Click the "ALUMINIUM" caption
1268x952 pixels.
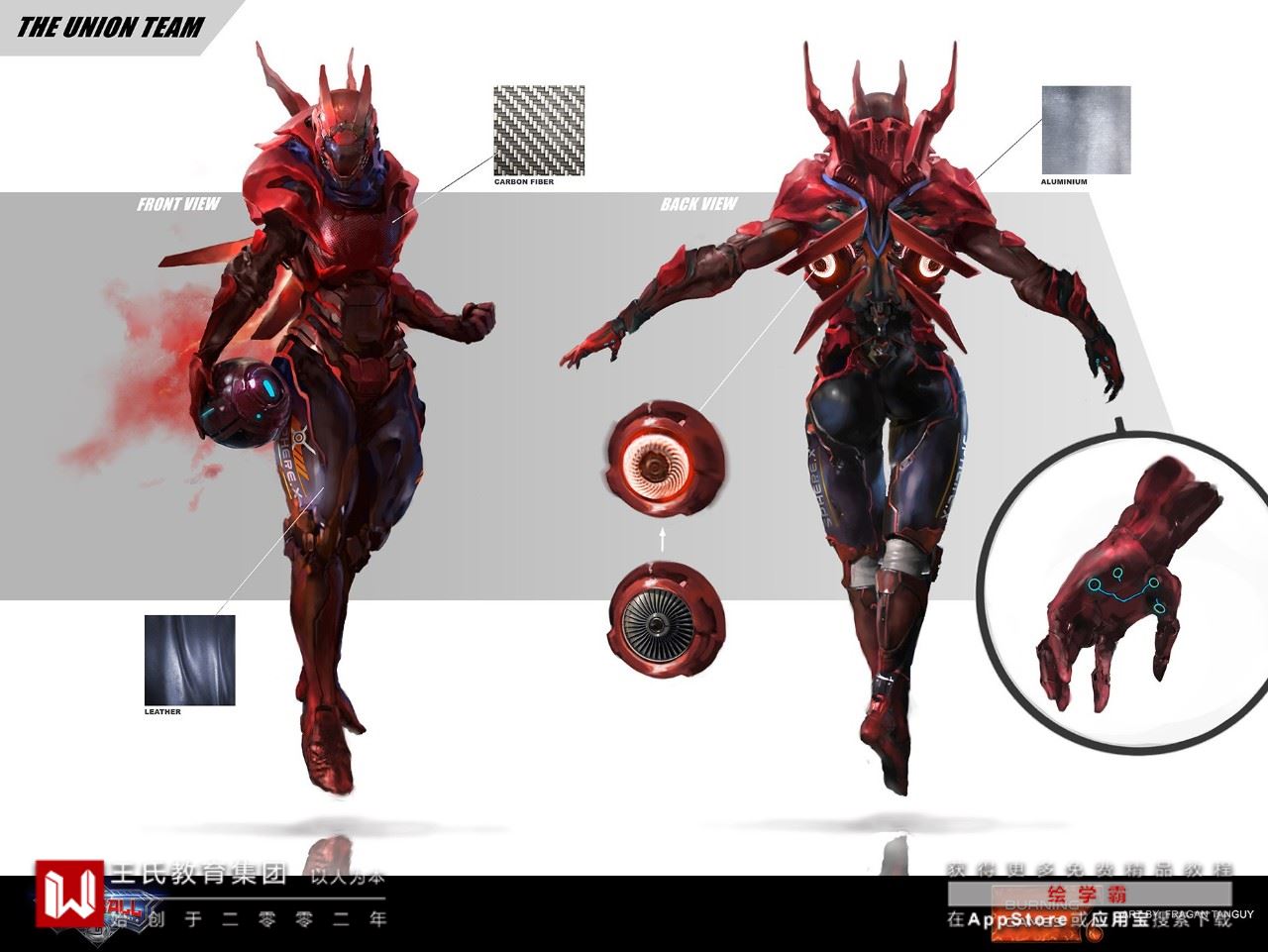(1064, 182)
